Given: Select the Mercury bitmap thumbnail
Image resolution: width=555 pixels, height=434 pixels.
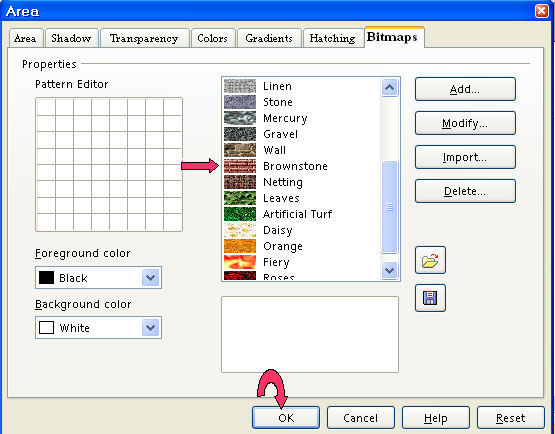Looking at the screenshot, I should tap(240, 118).
